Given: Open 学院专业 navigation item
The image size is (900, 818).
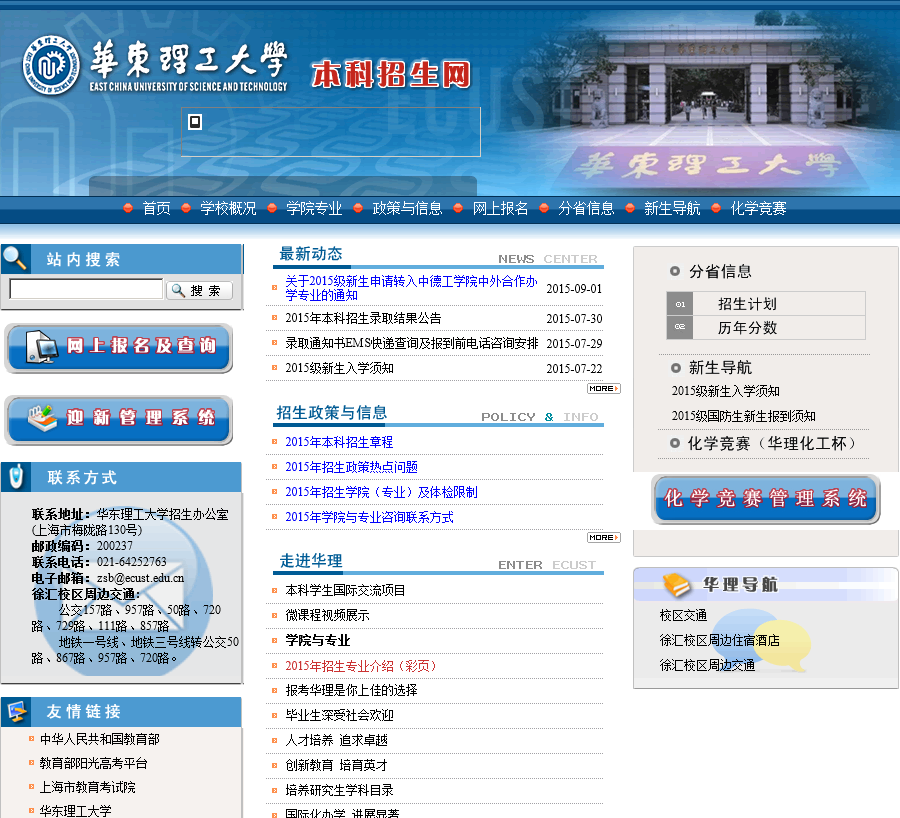Looking at the screenshot, I should (x=314, y=208).
